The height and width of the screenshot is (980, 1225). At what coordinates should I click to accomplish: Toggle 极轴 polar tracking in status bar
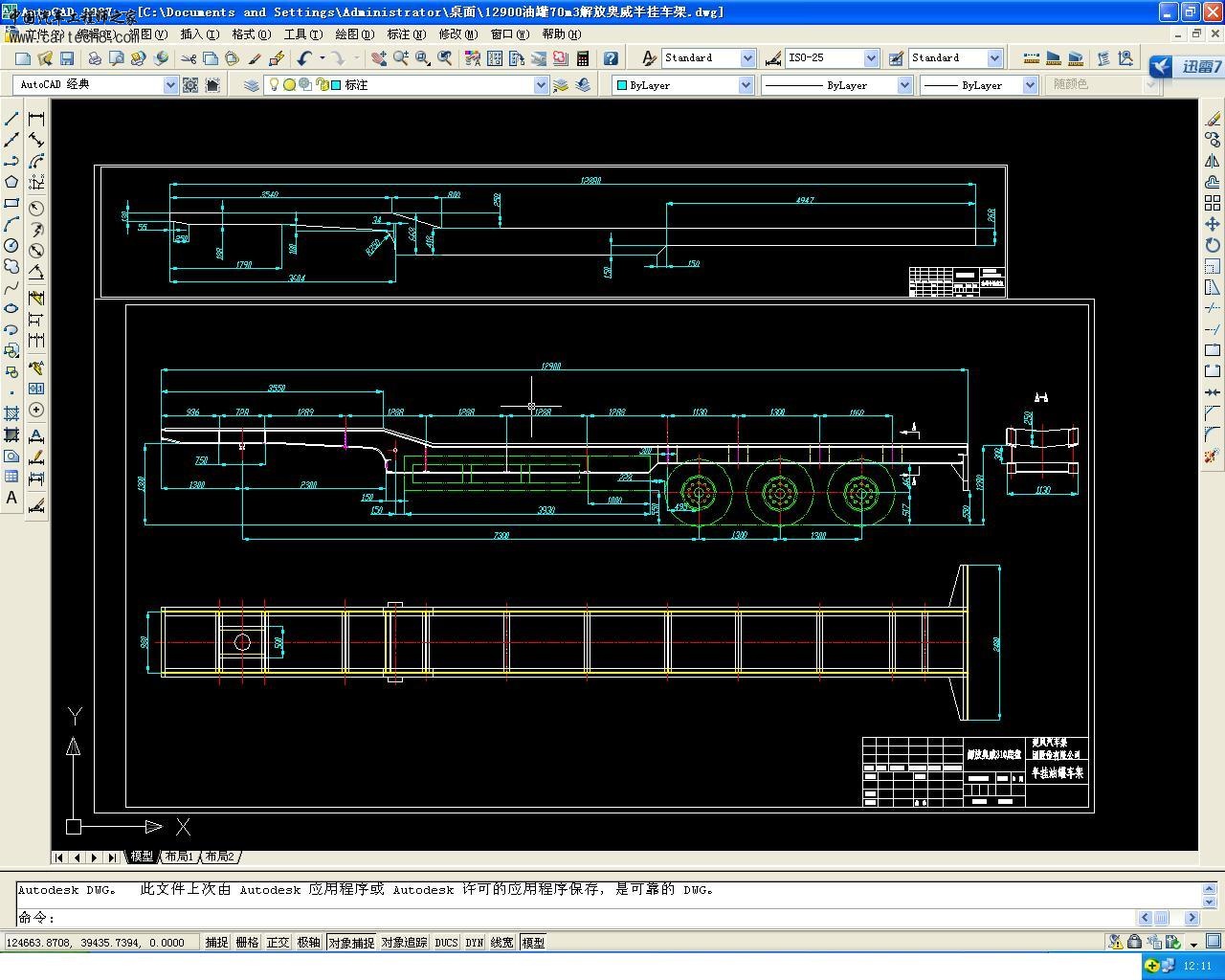(308, 943)
